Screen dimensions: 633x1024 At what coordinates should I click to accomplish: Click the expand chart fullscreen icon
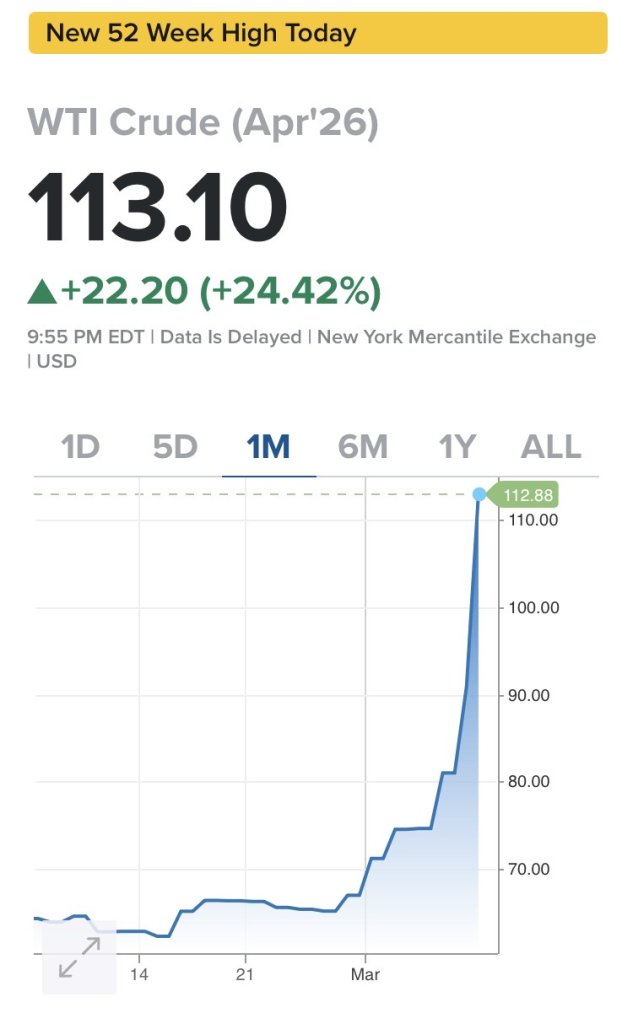click(x=79, y=958)
